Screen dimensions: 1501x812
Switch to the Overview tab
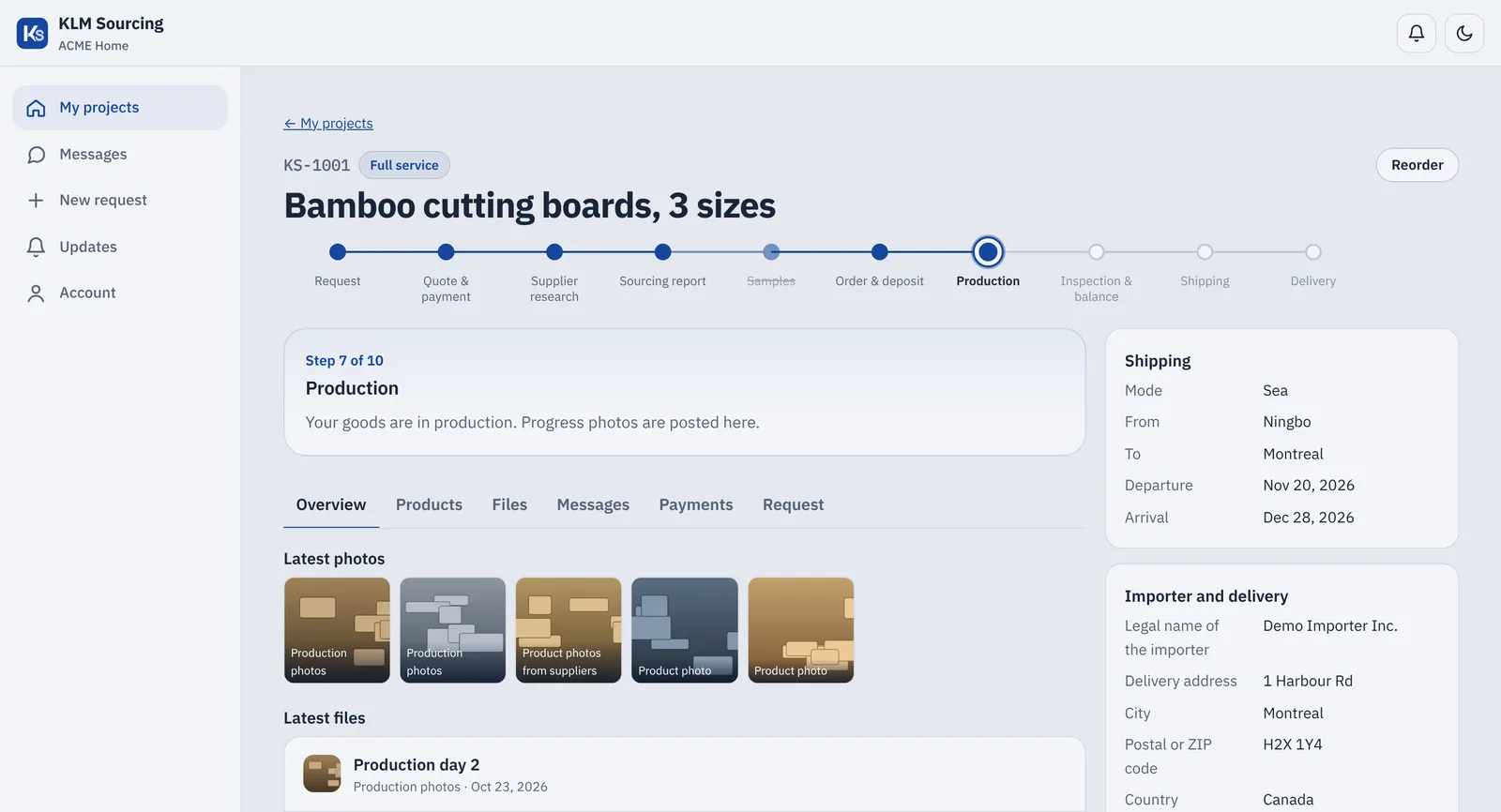331,504
